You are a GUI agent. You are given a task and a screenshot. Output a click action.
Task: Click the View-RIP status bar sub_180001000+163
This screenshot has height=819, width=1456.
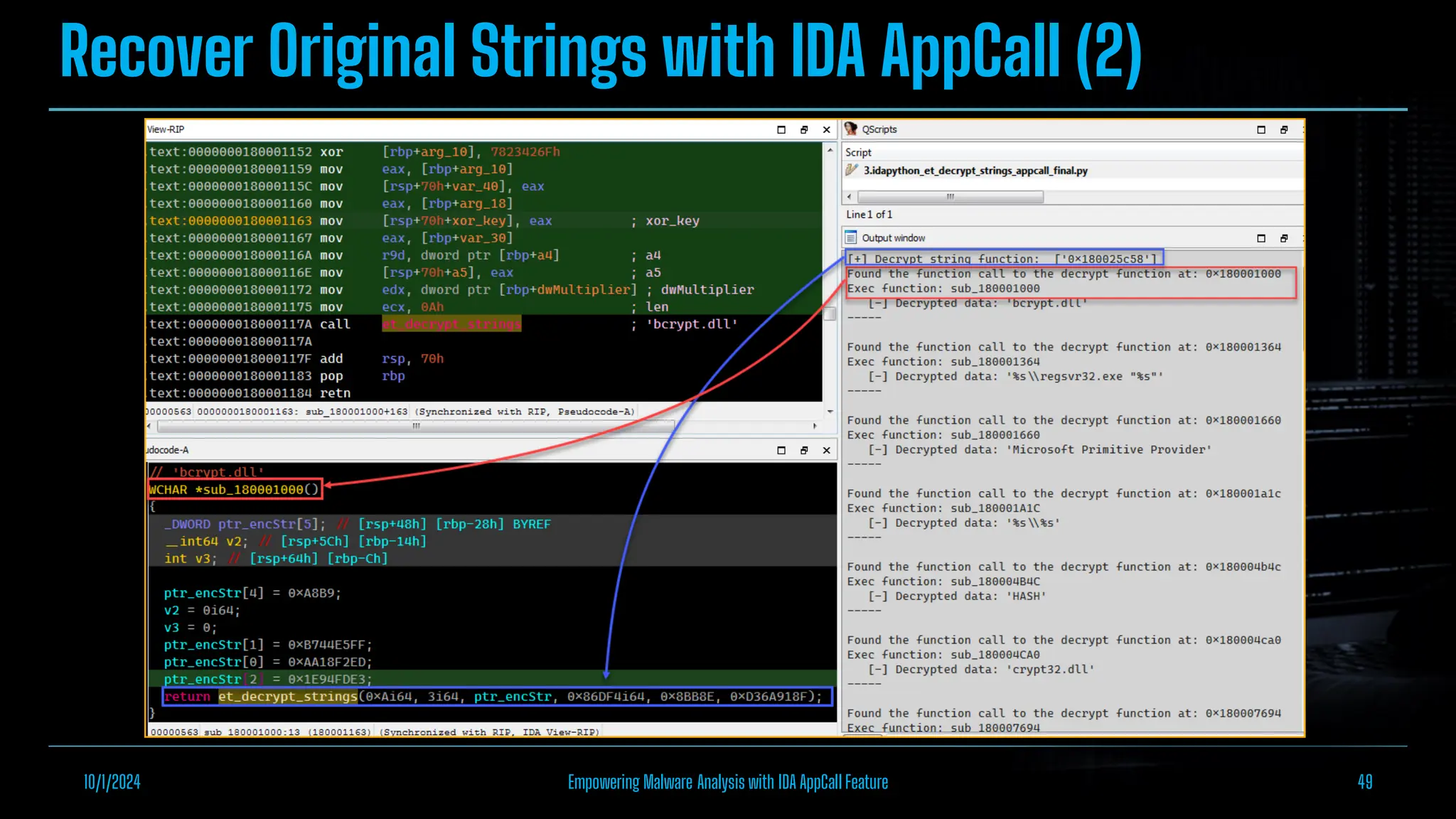pyautogui.click(x=356, y=412)
